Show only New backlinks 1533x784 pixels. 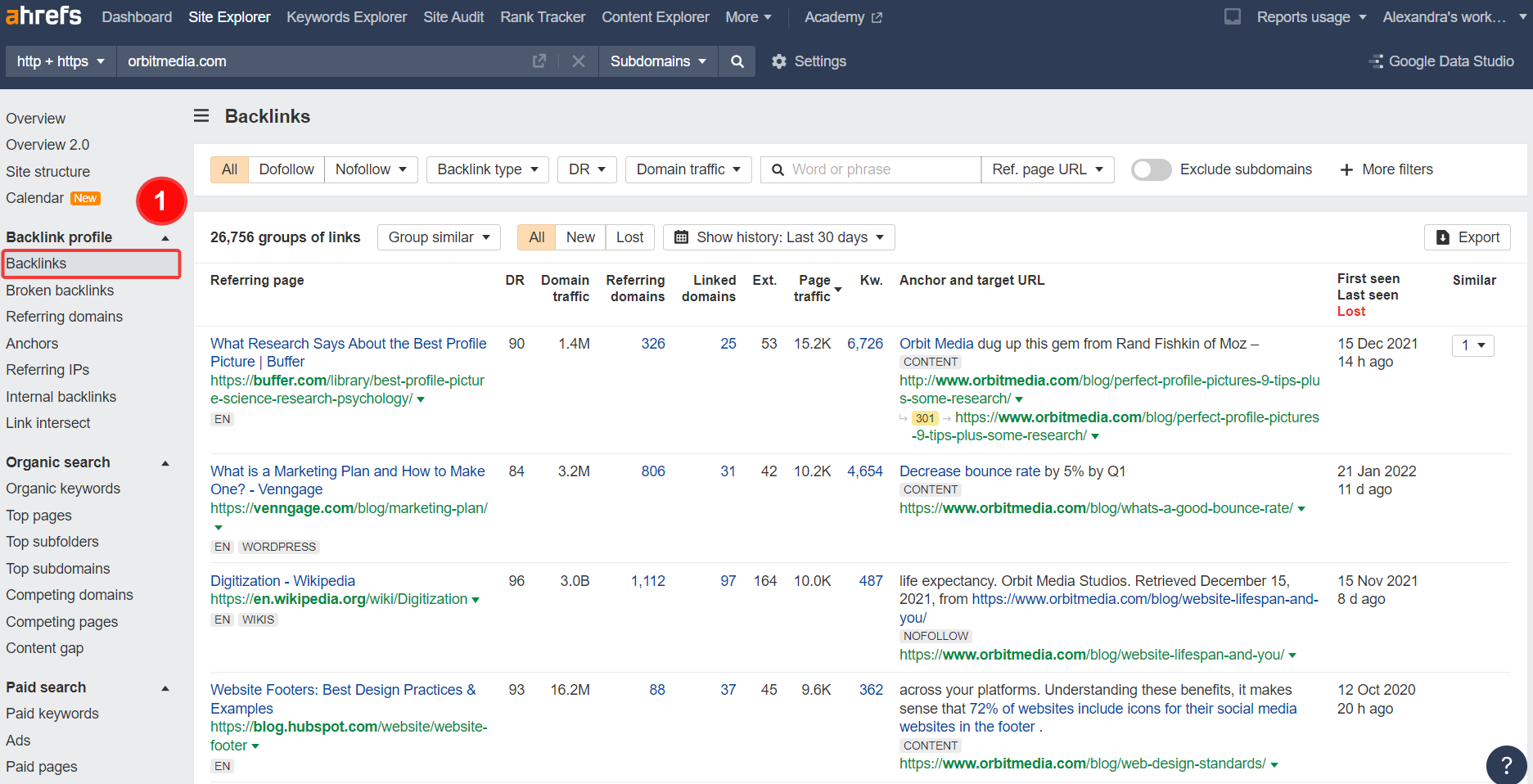(580, 237)
